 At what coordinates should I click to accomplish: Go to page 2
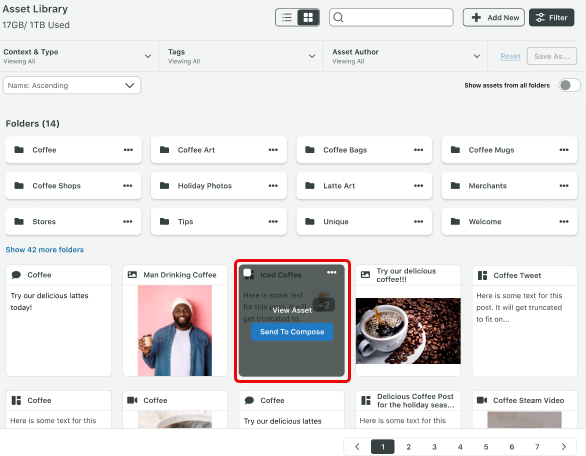(408, 447)
